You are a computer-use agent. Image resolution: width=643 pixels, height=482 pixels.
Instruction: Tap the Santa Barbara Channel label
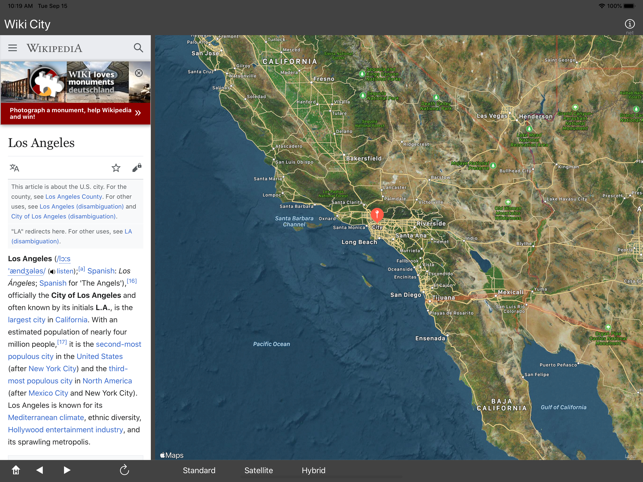click(x=294, y=221)
